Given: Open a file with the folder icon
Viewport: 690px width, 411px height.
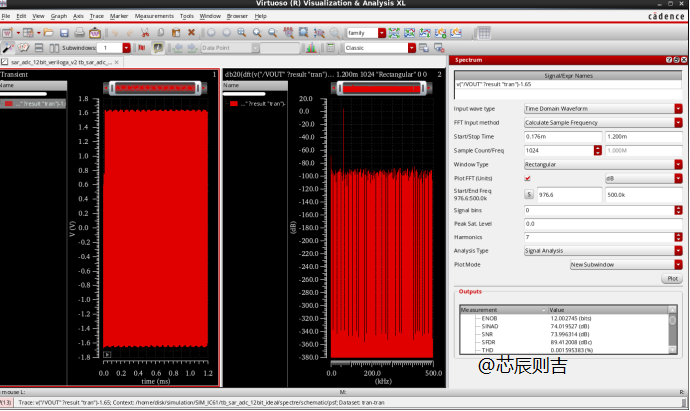Looking at the screenshot, I should [x=48, y=33].
